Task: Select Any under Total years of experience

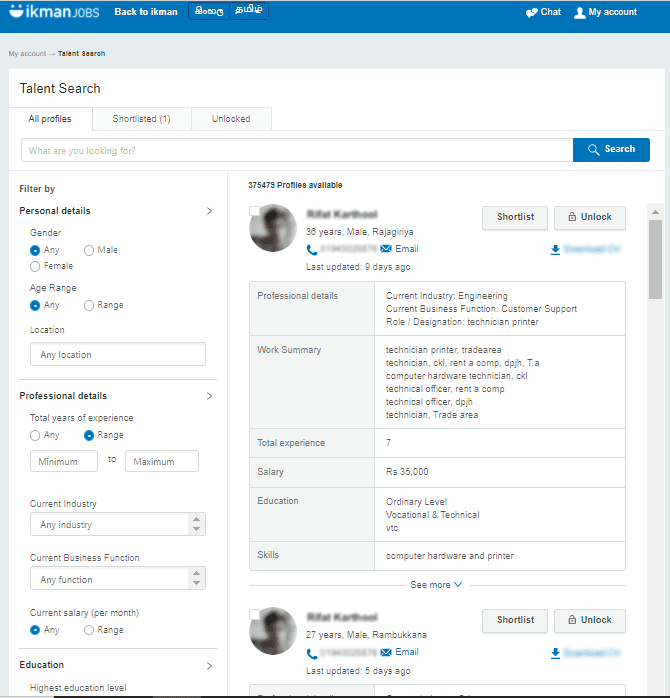Action: [35, 435]
